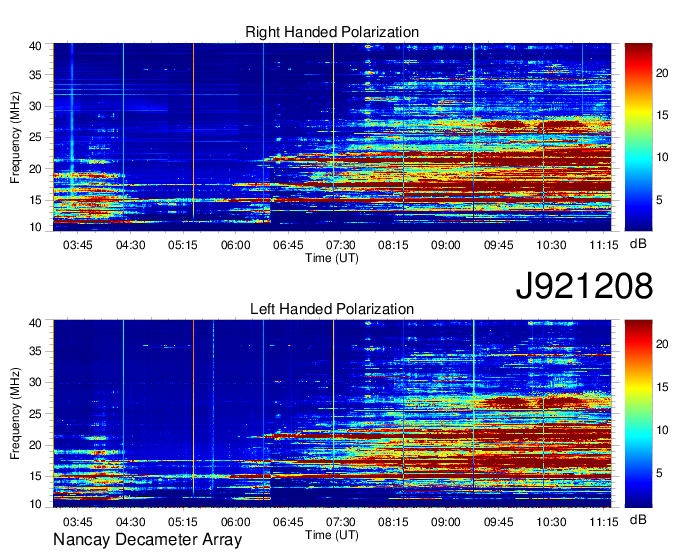Click the "08:15" time tick of the Left Handed plot
Screen dimensions: 680x552
click(393, 522)
